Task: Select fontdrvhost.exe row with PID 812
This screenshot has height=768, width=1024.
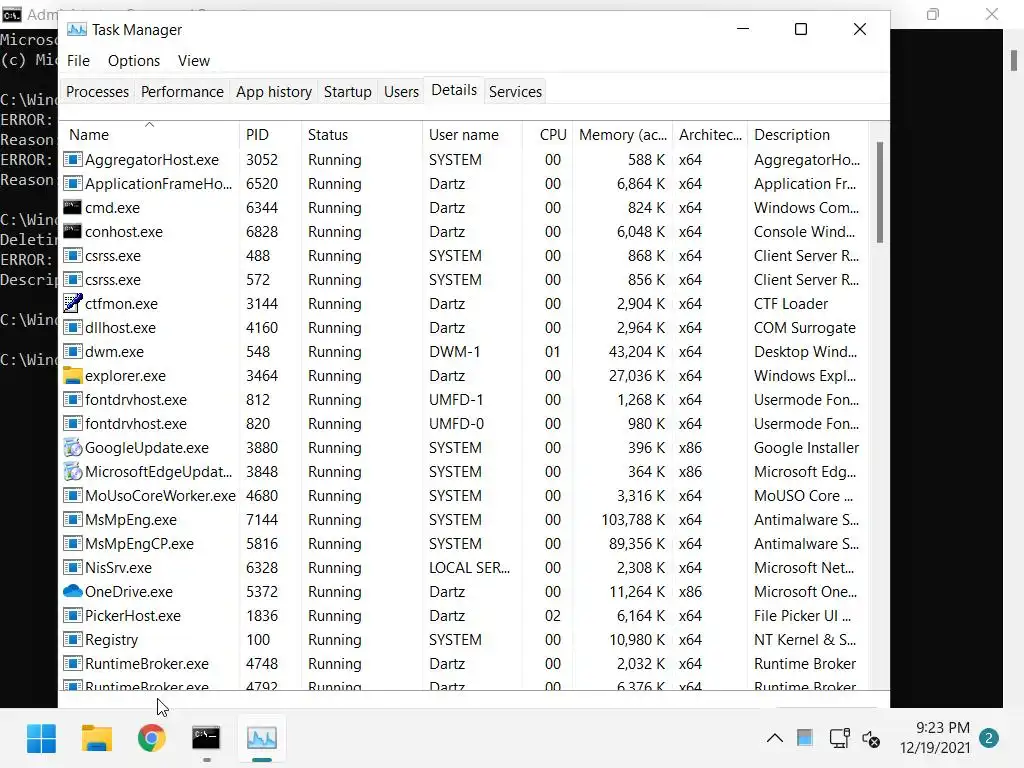Action: pyautogui.click(x=464, y=400)
